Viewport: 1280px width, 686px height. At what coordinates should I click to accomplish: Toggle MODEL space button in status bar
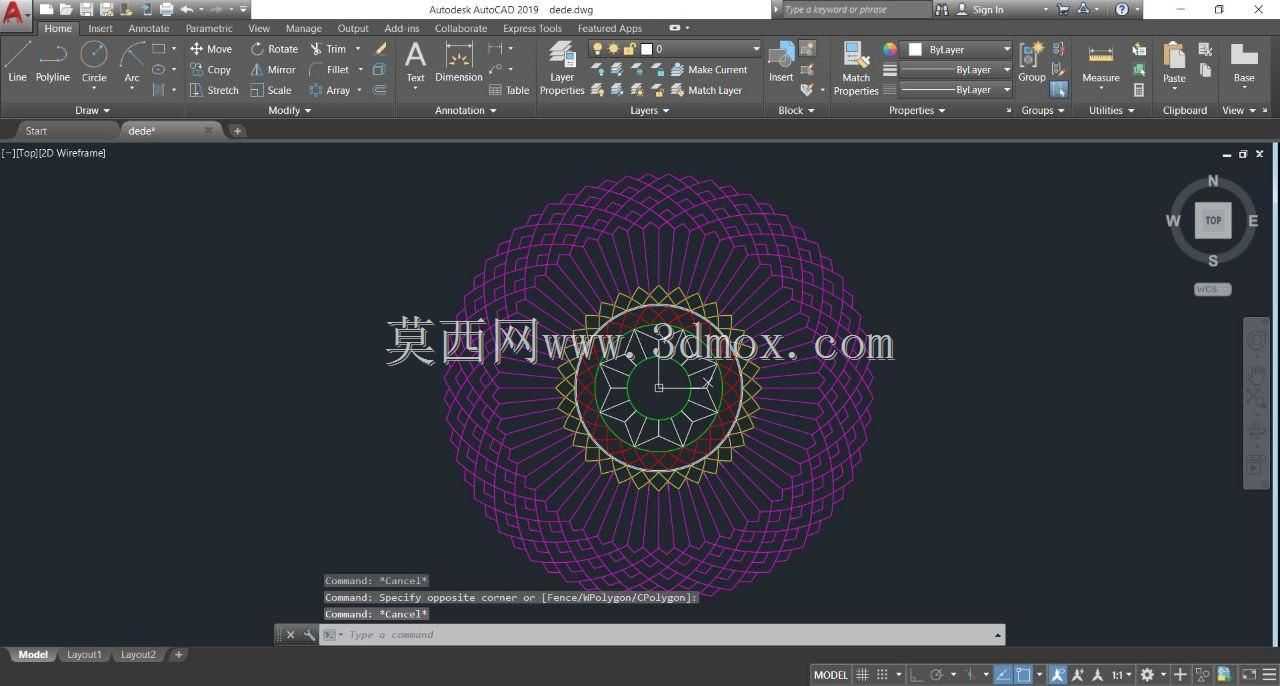coord(830,675)
